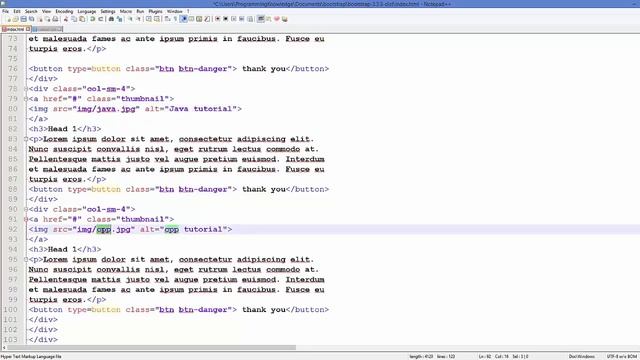Click the Copy toolbar icon

click(x=74, y=19)
